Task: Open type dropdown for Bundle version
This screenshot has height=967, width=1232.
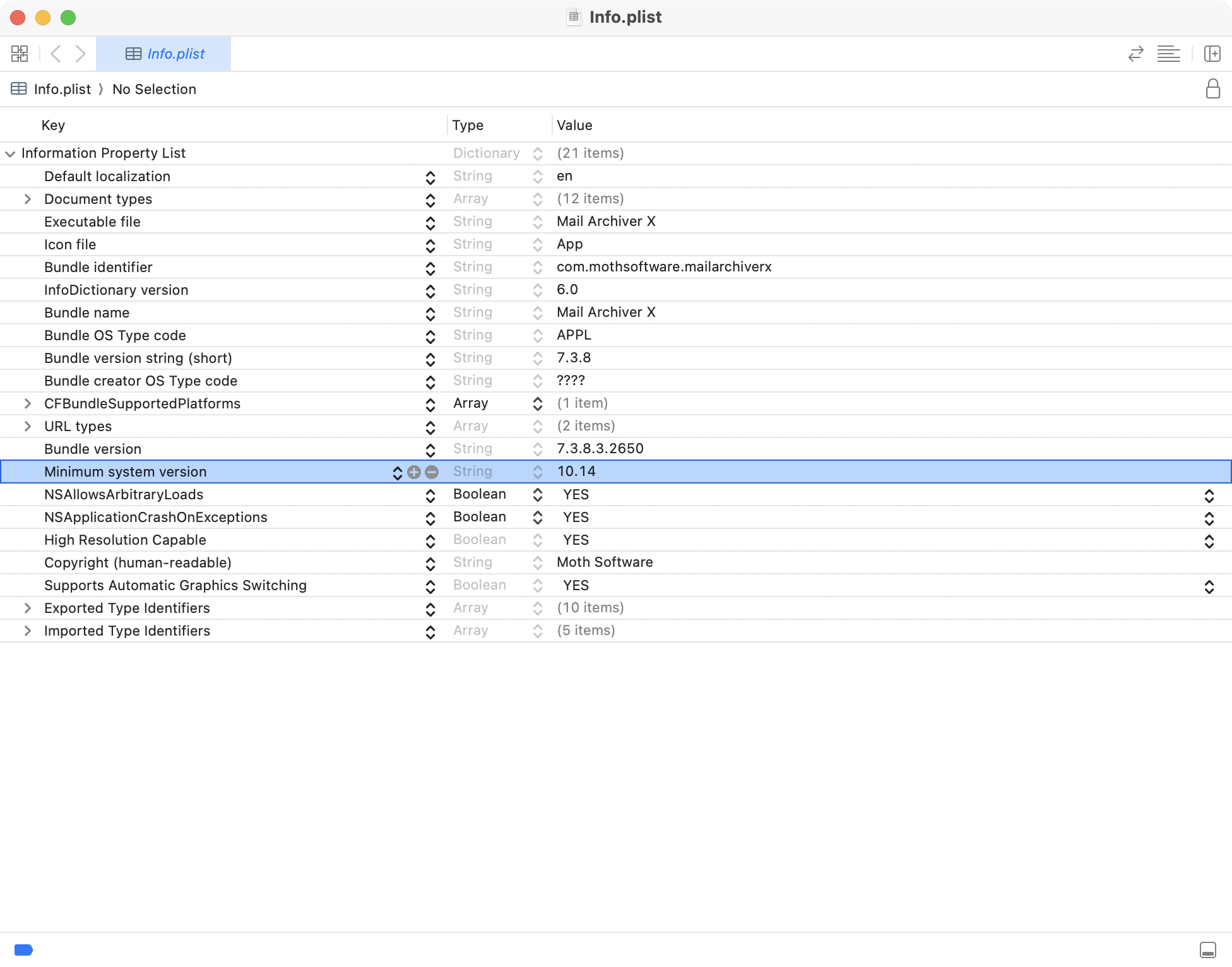Action: [x=538, y=449]
